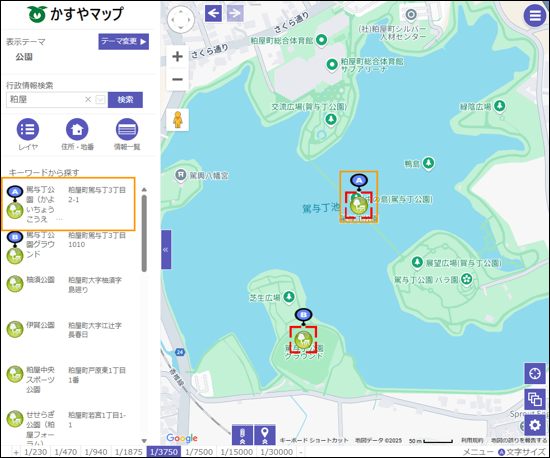The image size is (550, 458).
Task: Open the hamburger menu icon
Action: click(x=535, y=15)
